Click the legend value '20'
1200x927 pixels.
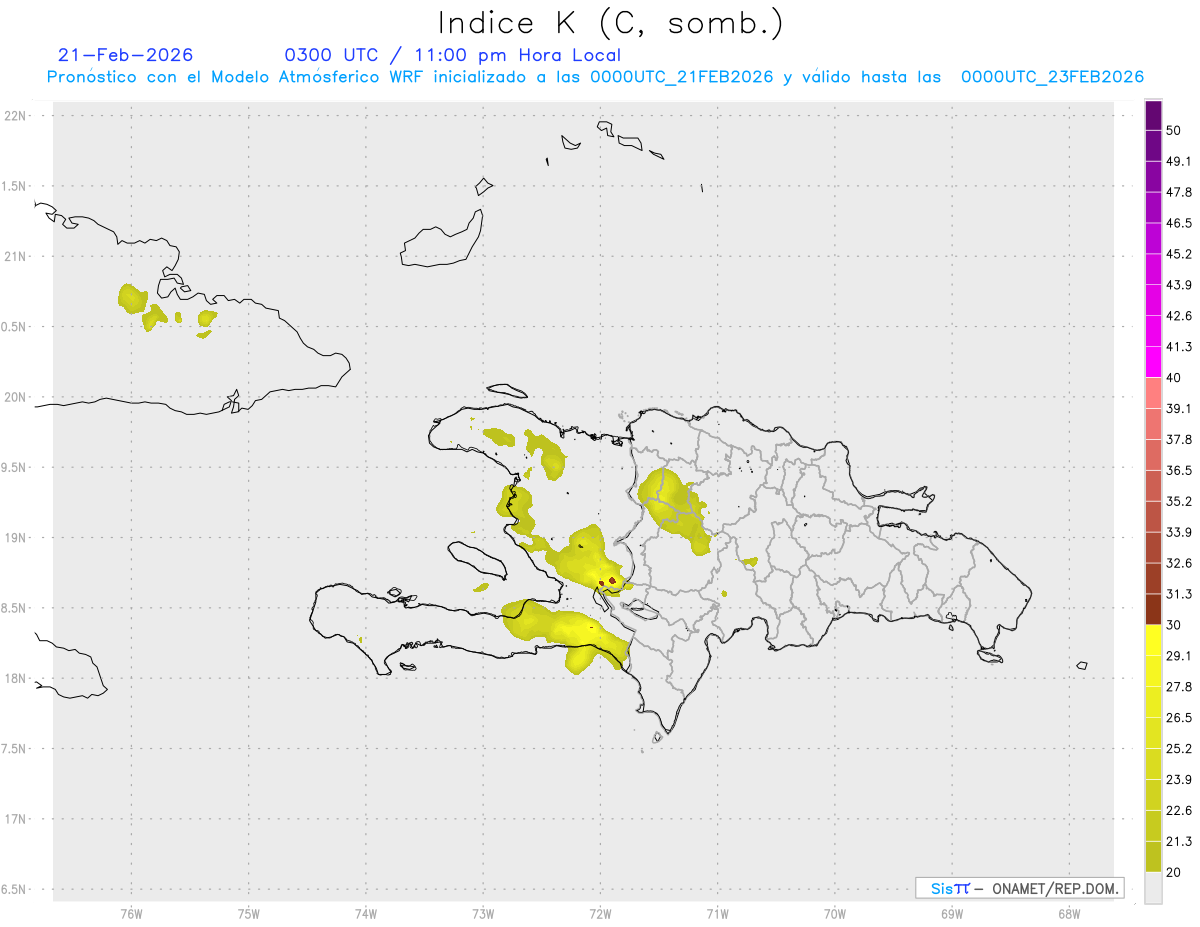pyautogui.click(x=1174, y=872)
